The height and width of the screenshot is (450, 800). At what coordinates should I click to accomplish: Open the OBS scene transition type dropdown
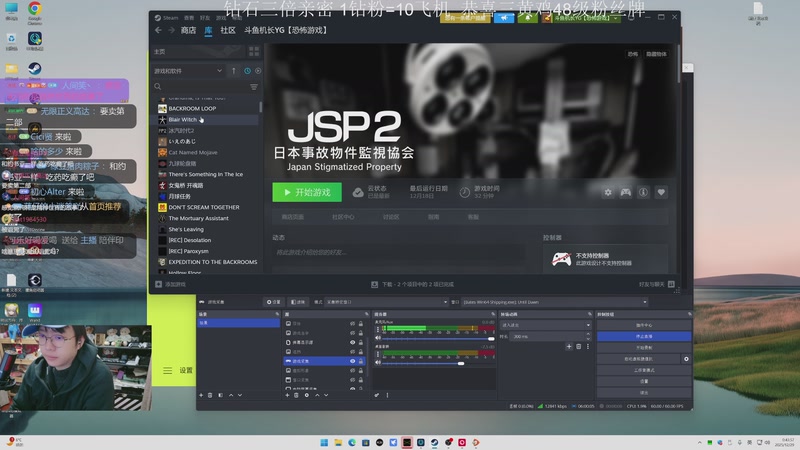pyautogui.click(x=547, y=325)
